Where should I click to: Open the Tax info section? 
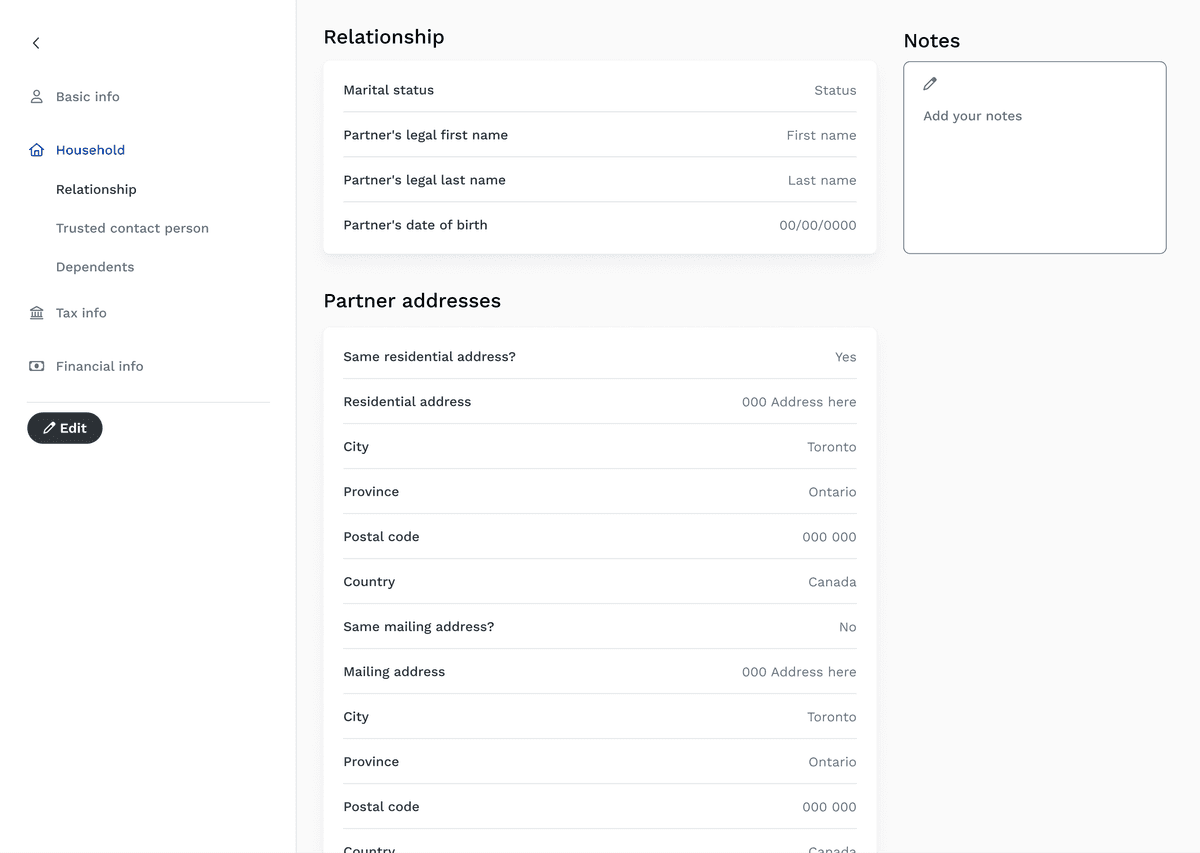tap(81, 313)
